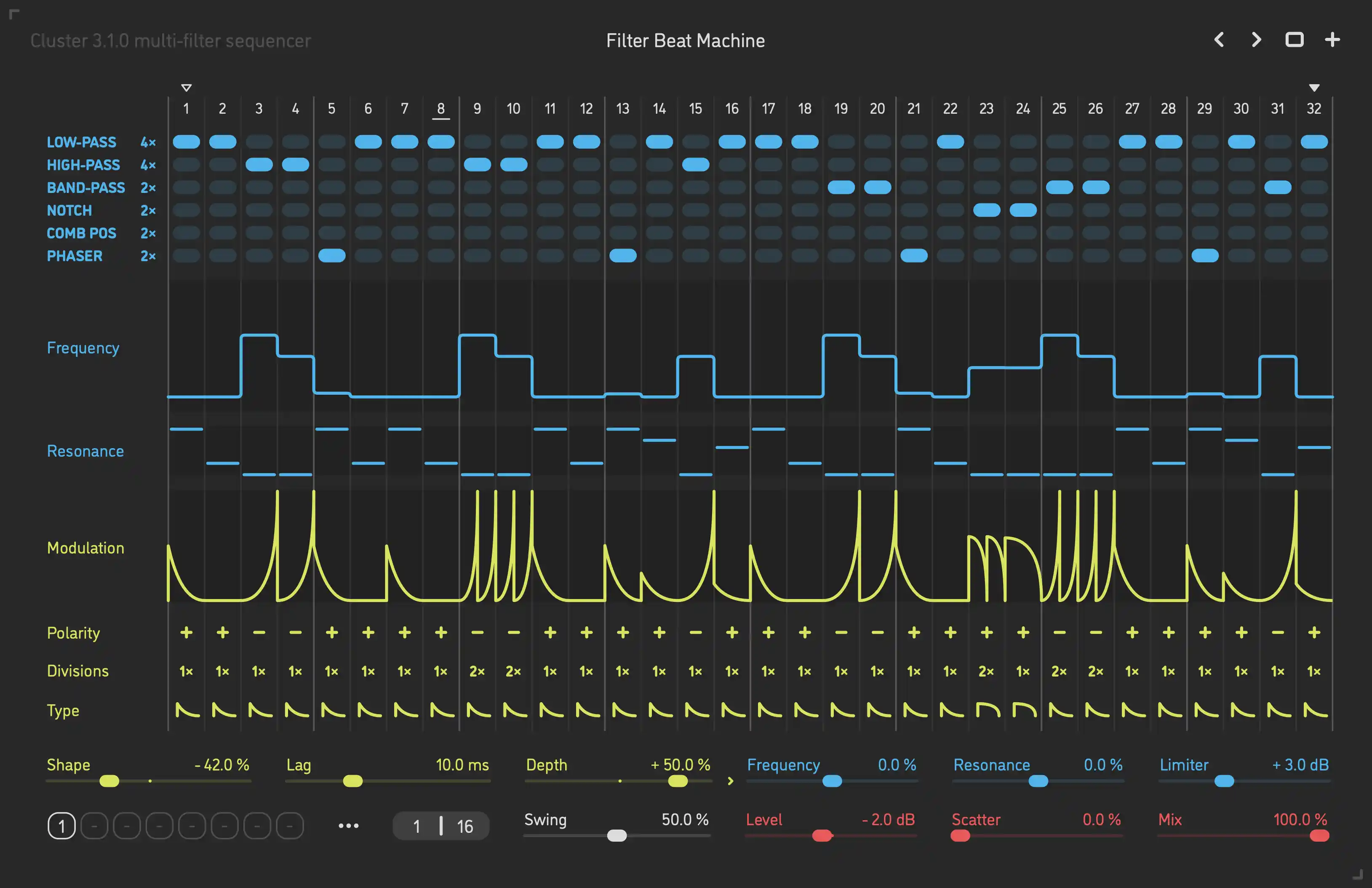
Task: Toggle the Polarity minus sign at step 31
Action: (1278, 633)
